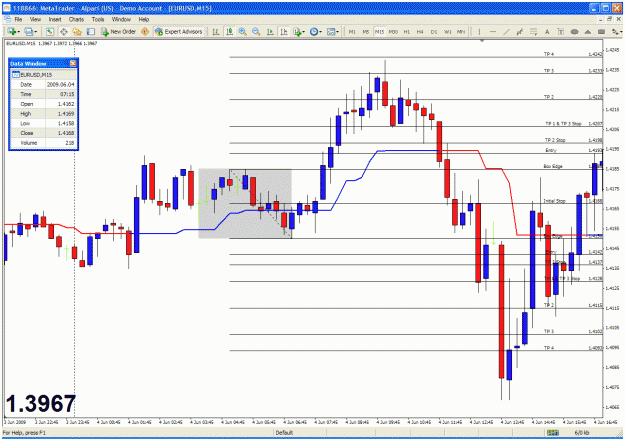The image size is (625, 439).
Task: Open the Insert menu
Action: coord(55,19)
